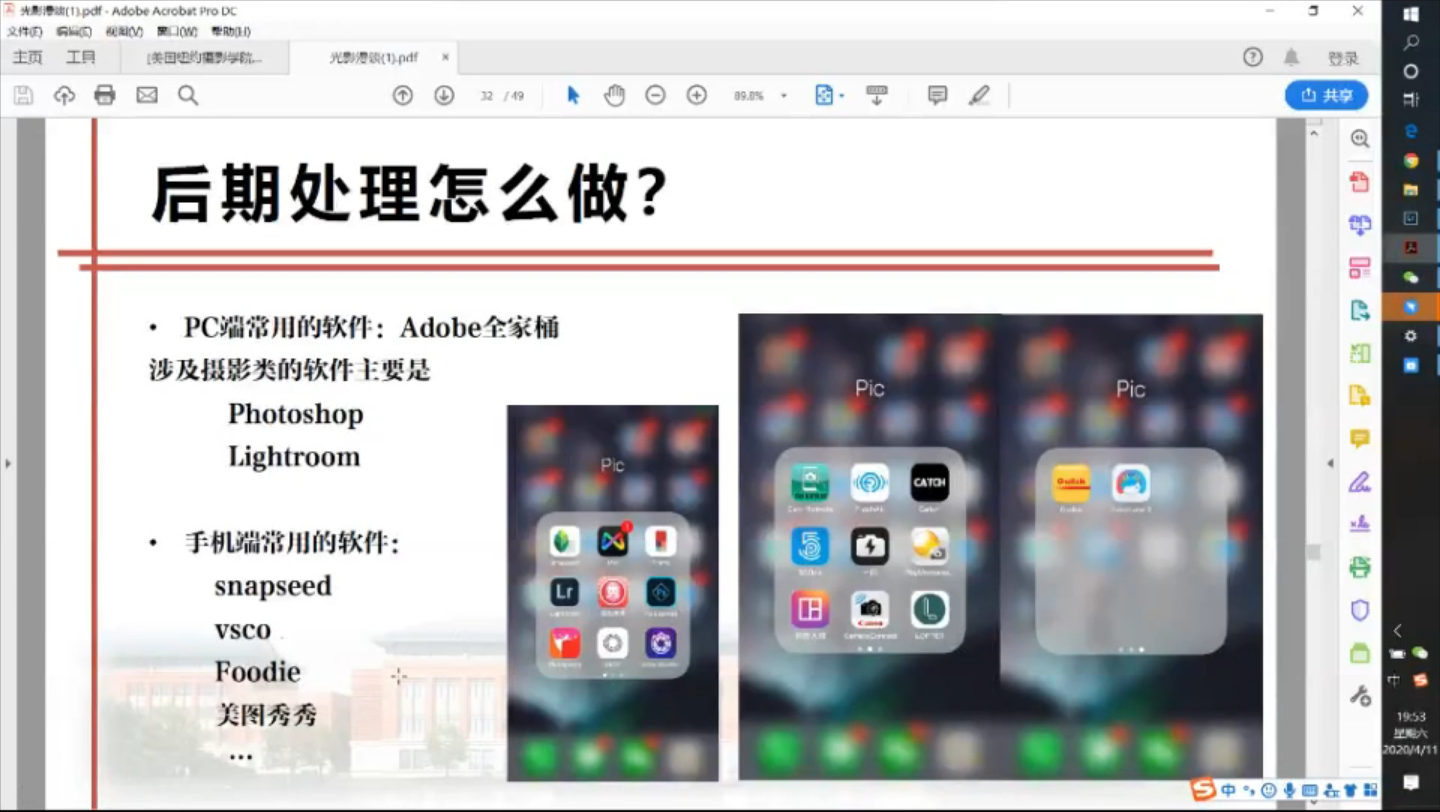Click the blue 共享 (Share) button
Screen dimensions: 1440x812
[1326, 95]
